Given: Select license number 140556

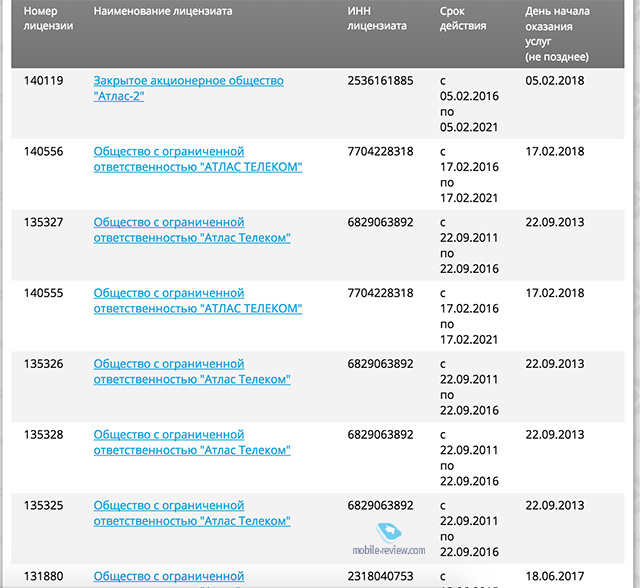Looking at the screenshot, I should (x=43, y=152).
